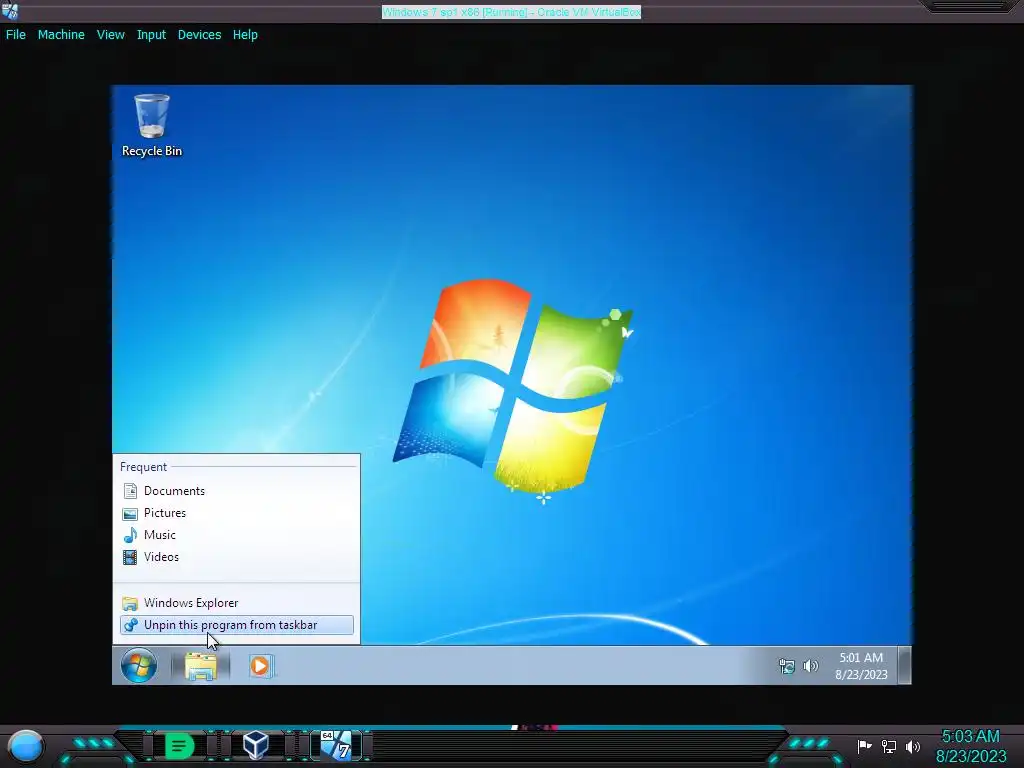The width and height of the screenshot is (1024, 768).
Task: Click the host tray network icon
Action: 889,746
